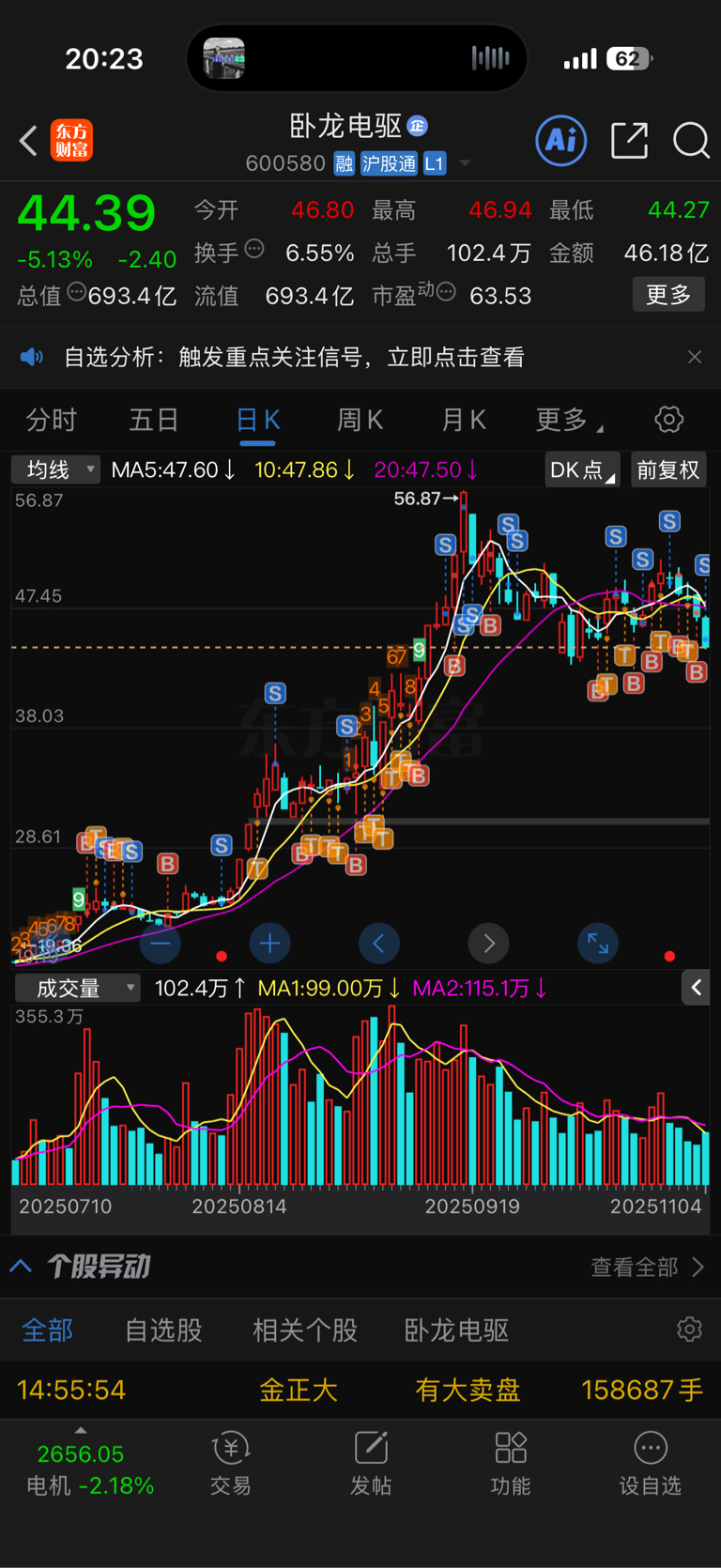721x1568 pixels.
Task: Collapse the 个股异动 section chevron
Action: [21, 1267]
